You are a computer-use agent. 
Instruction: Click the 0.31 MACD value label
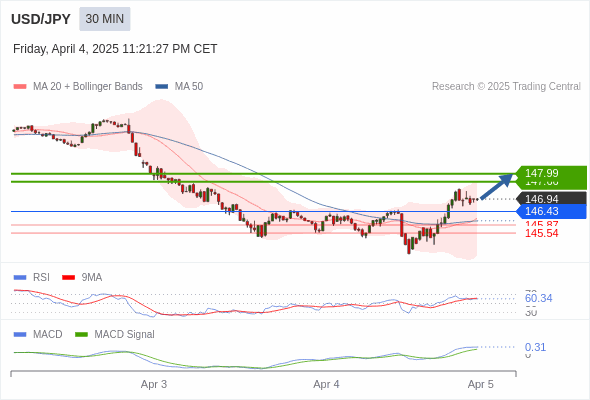pyautogui.click(x=535, y=347)
